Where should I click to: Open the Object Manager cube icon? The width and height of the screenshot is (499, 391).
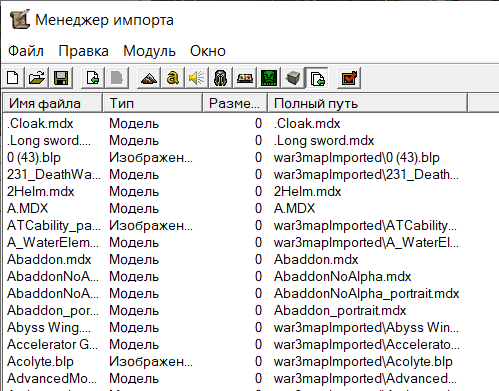pos(293,78)
